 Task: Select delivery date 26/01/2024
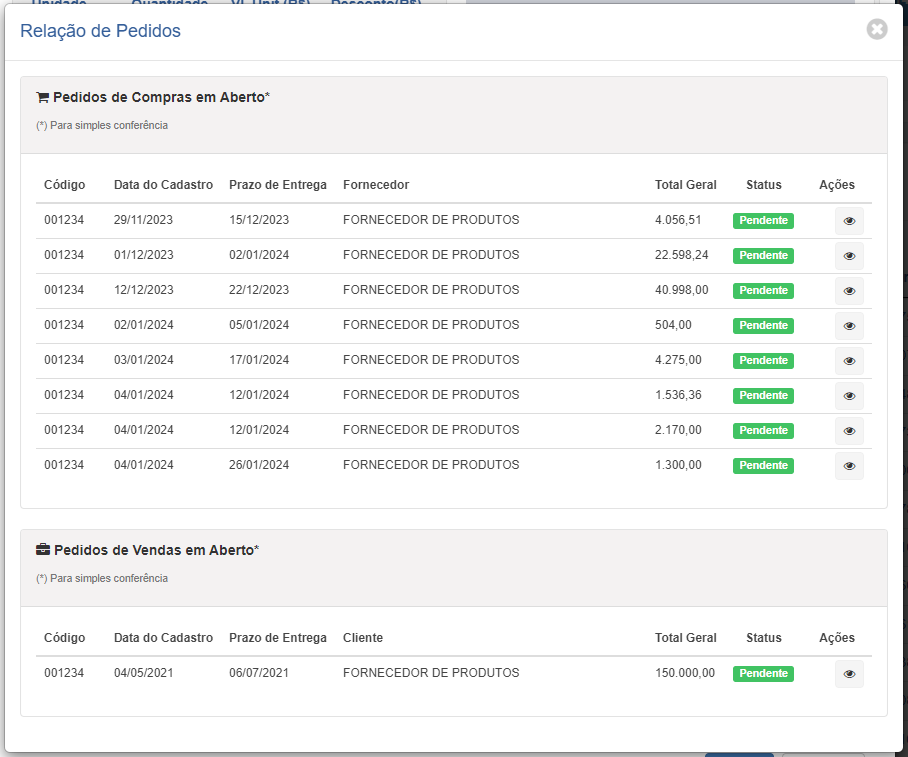(x=259, y=465)
